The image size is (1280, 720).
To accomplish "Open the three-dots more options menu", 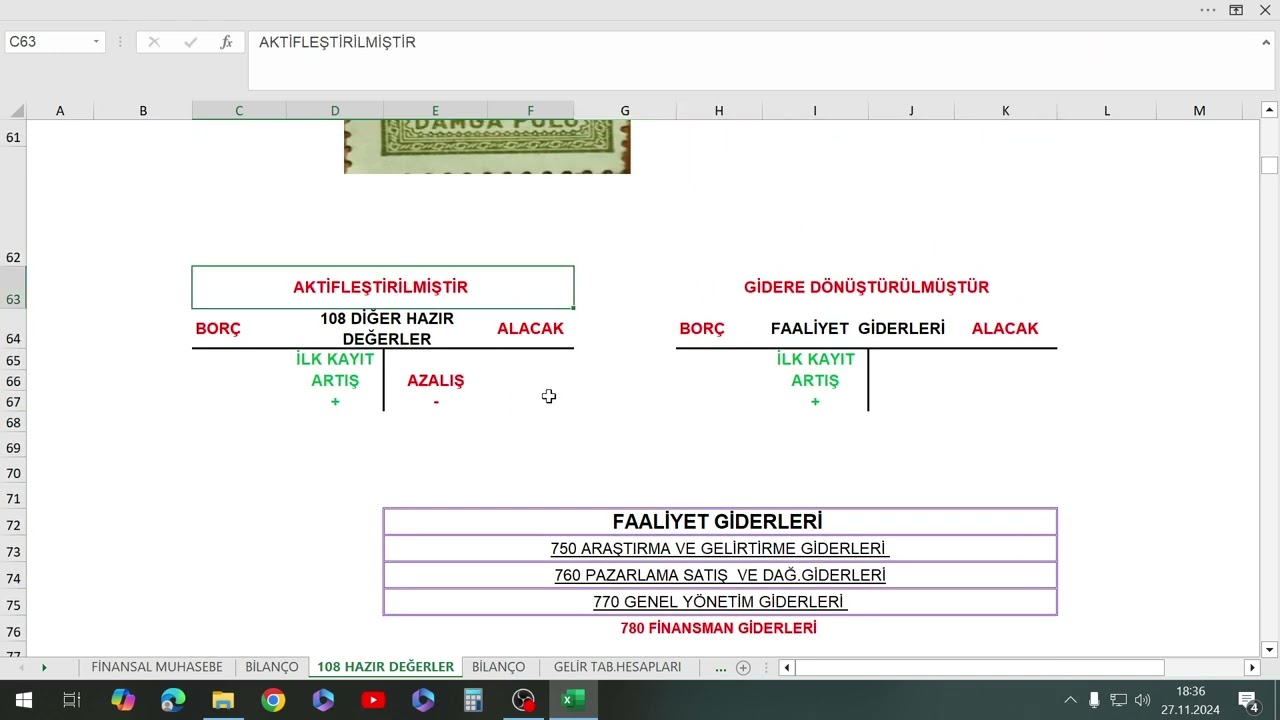I will (x=1208, y=10).
